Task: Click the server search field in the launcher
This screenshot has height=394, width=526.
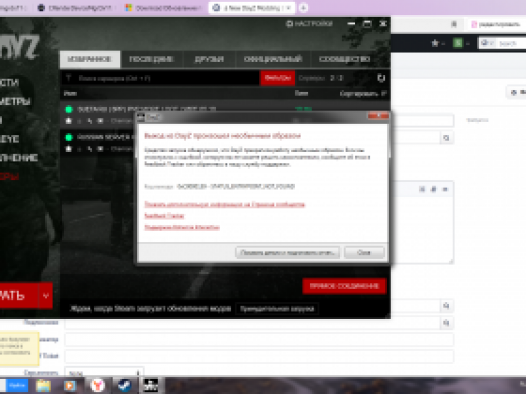Action: click(161, 78)
